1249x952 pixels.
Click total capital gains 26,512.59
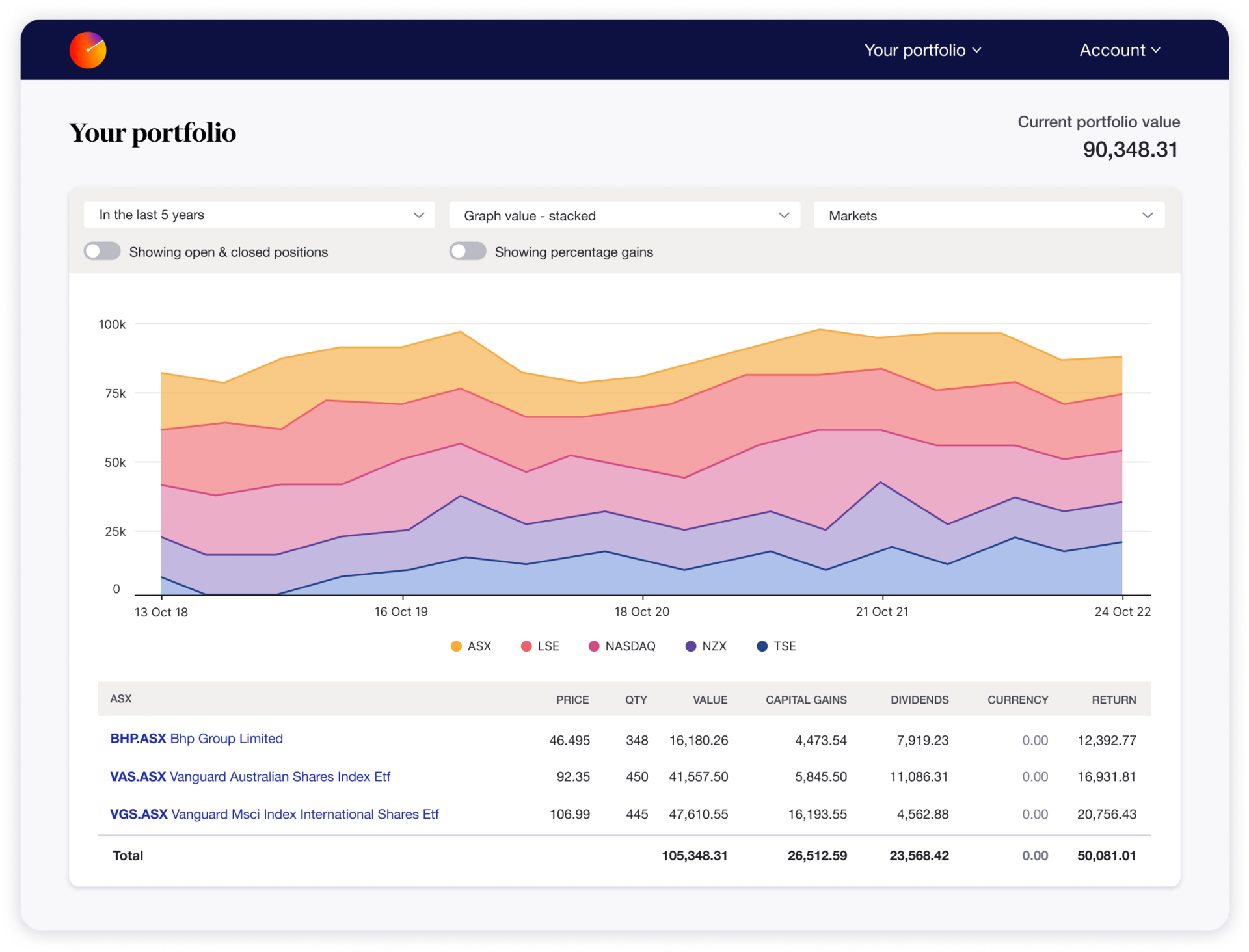pyautogui.click(x=817, y=856)
